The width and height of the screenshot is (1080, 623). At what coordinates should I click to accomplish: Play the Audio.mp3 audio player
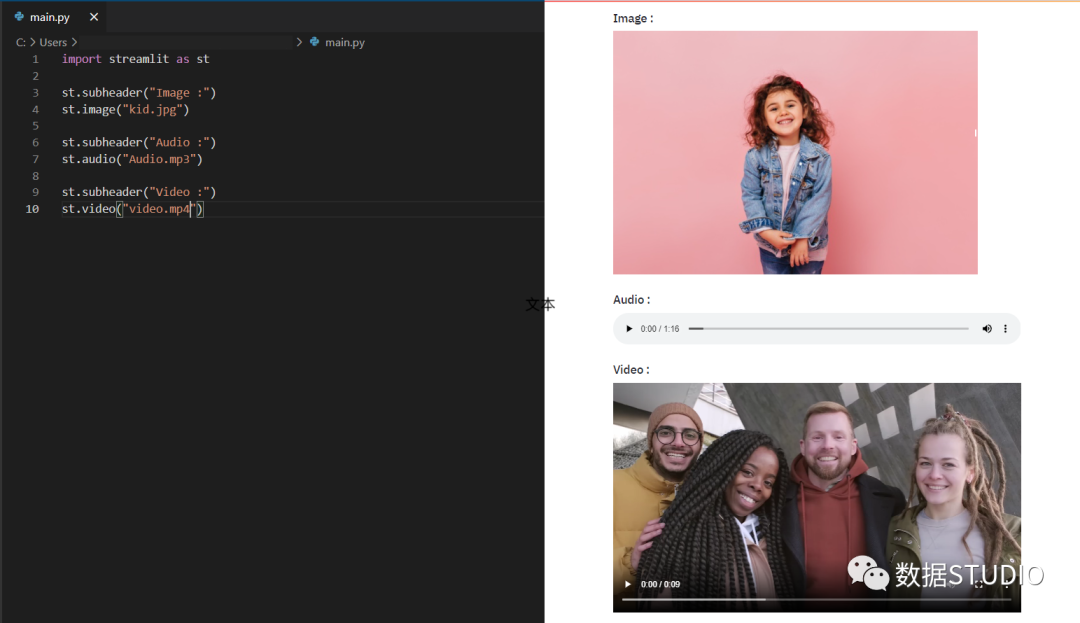(x=629, y=328)
